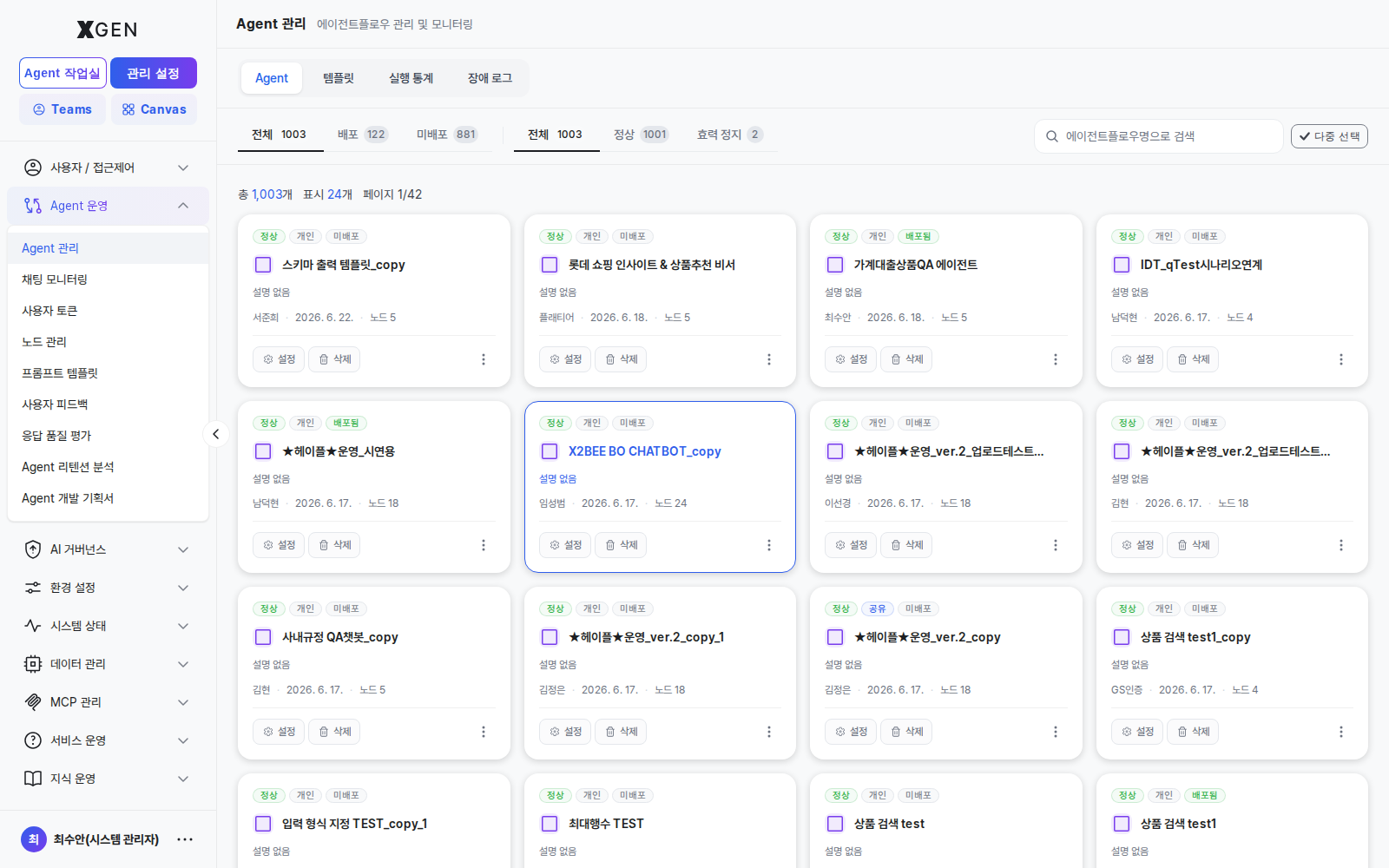Check the 상품 검색 test1_copy checkbox

point(1122,637)
